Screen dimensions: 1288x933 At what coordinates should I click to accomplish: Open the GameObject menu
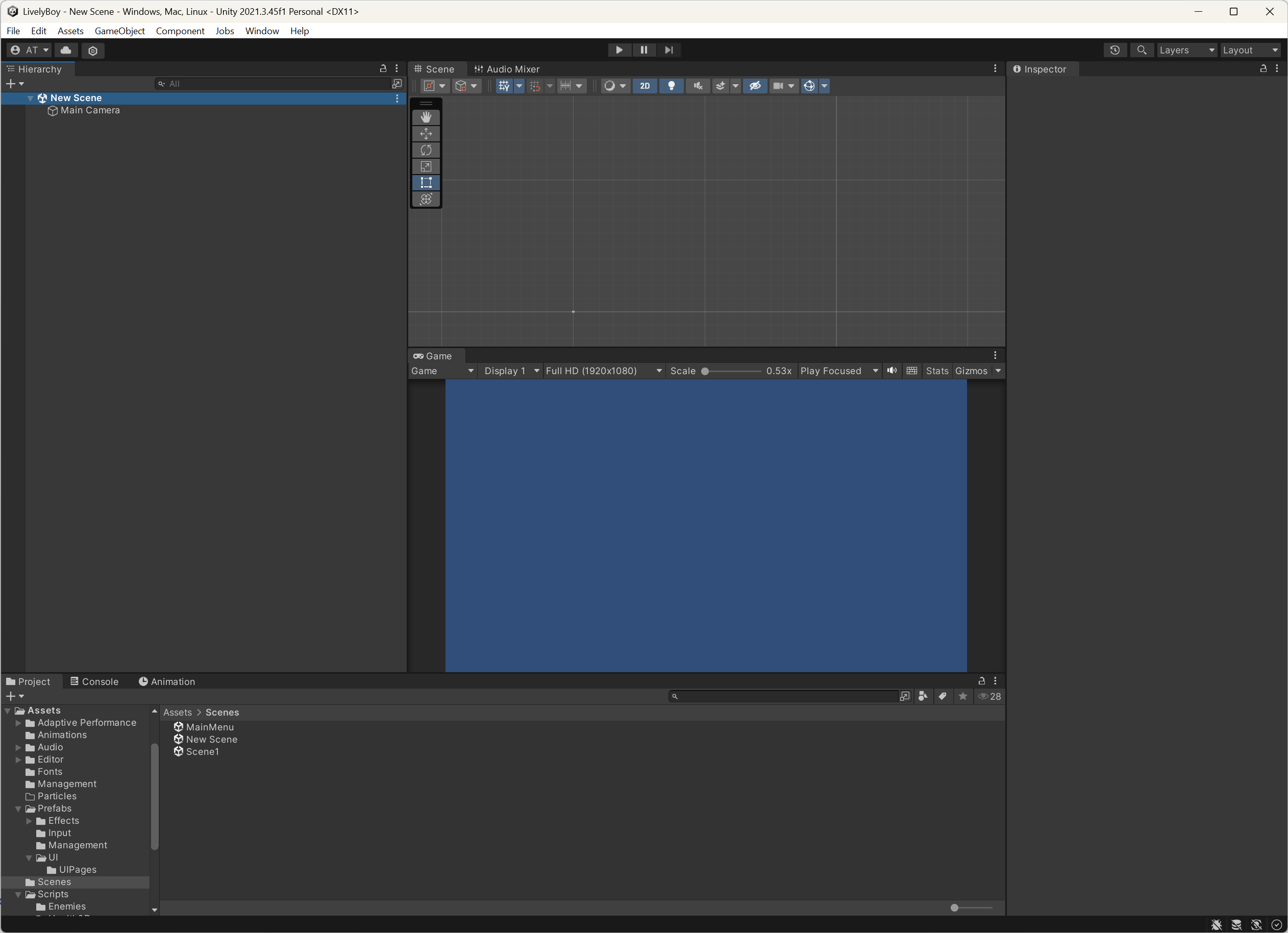coord(119,31)
